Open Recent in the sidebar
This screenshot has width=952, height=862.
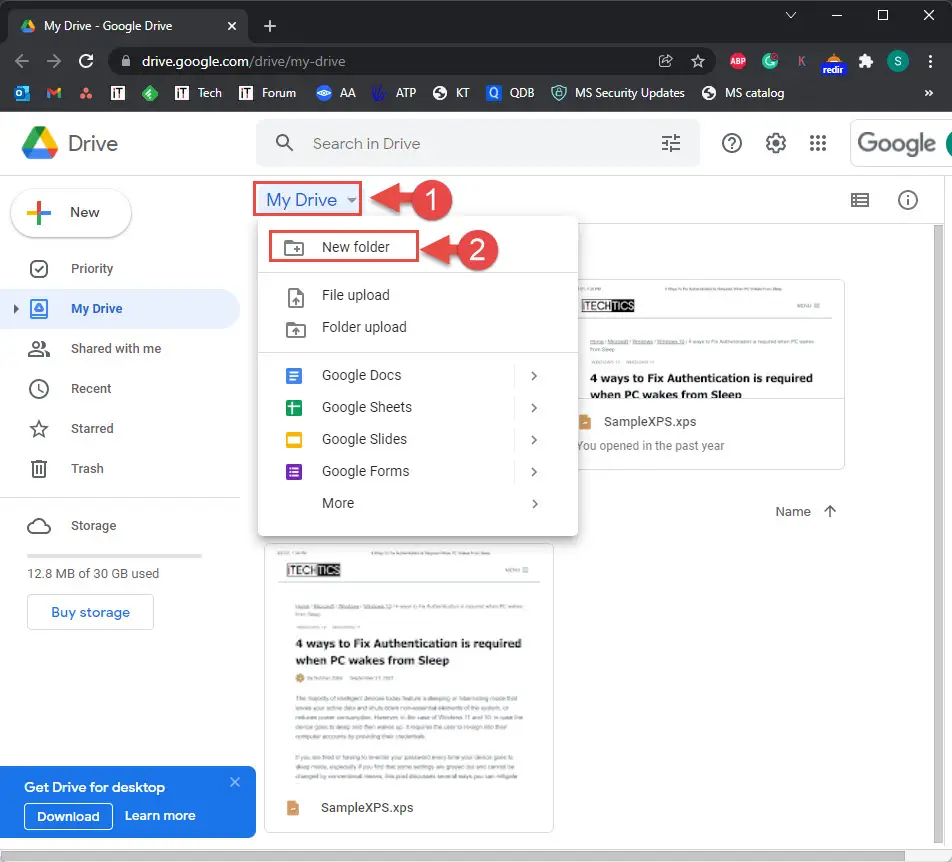pos(120,389)
